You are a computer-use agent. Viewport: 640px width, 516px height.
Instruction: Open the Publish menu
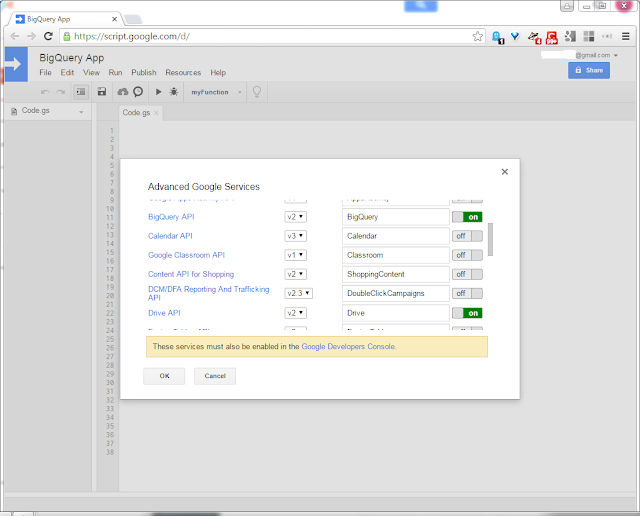pos(144,73)
